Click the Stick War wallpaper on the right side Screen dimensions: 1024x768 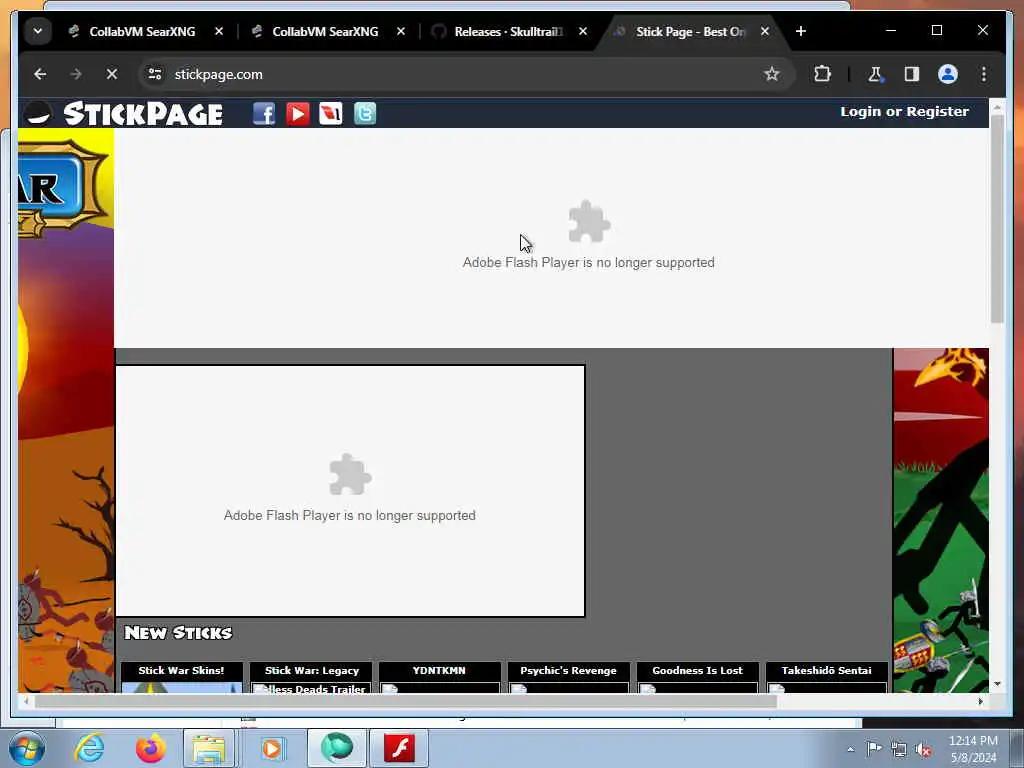[941, 520]
